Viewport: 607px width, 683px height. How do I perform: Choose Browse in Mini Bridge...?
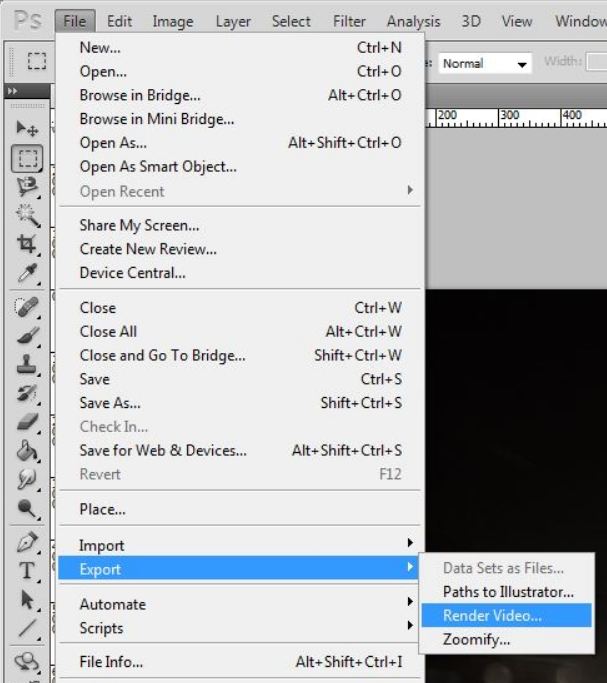(x=241, y=118)
